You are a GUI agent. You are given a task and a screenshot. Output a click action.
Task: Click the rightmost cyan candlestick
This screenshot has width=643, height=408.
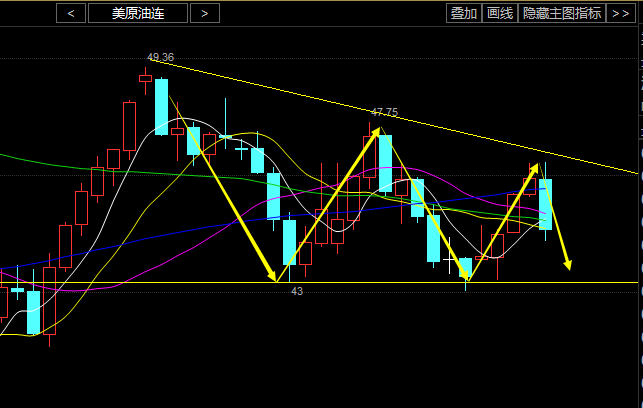click(x=545, y=204)
